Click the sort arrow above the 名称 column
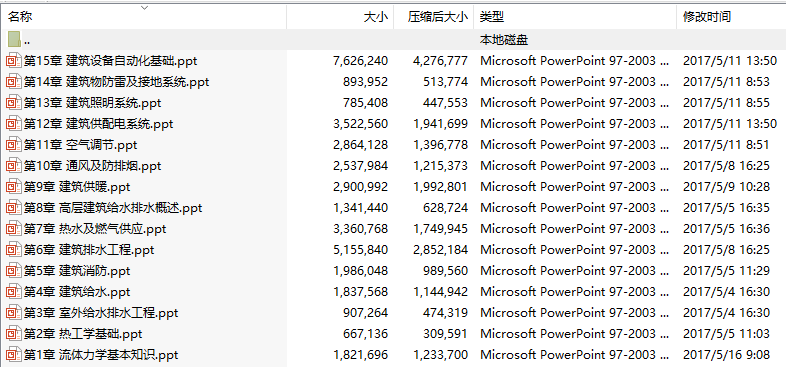This screenshot has height=367, width=786. (x=144, y=8)
